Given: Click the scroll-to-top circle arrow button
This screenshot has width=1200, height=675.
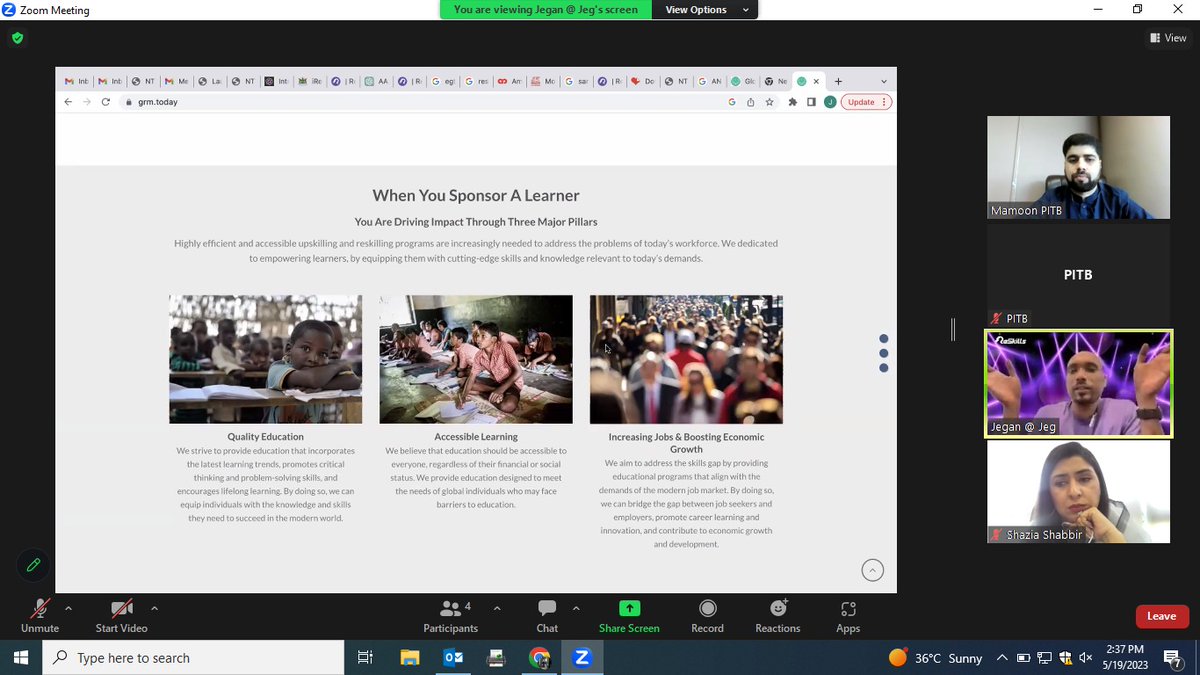Looking at the screenshot, I should (x=873, y=570).
